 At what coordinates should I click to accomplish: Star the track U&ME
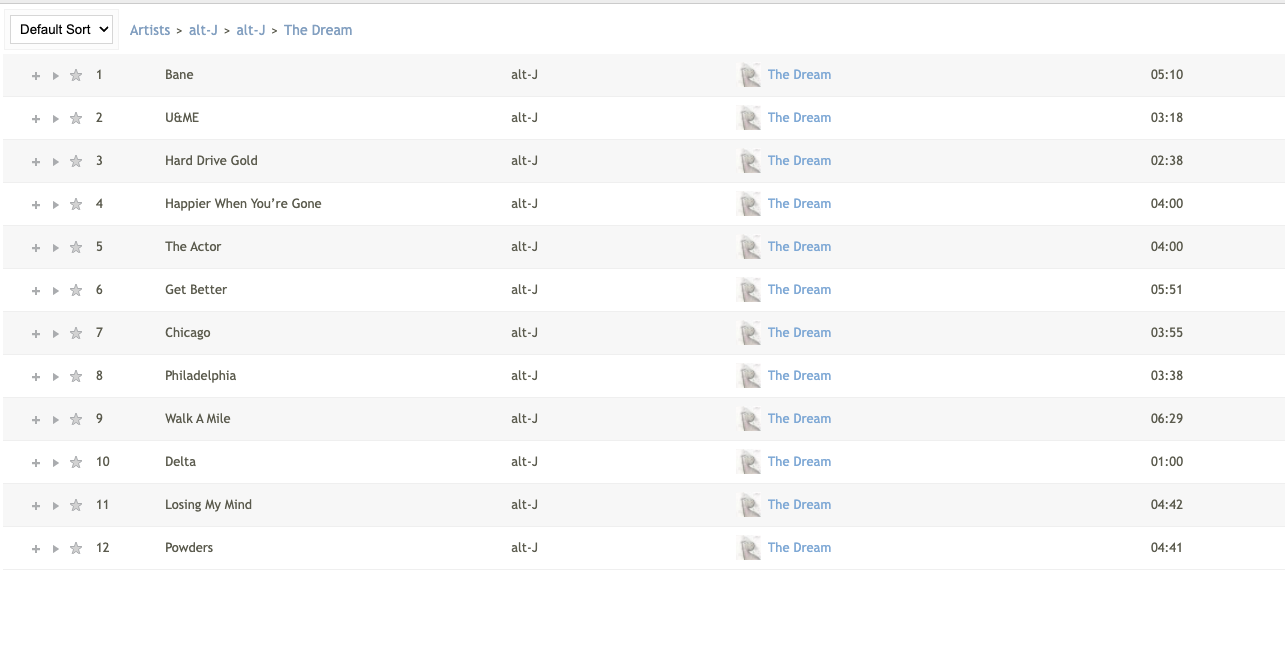76,118
